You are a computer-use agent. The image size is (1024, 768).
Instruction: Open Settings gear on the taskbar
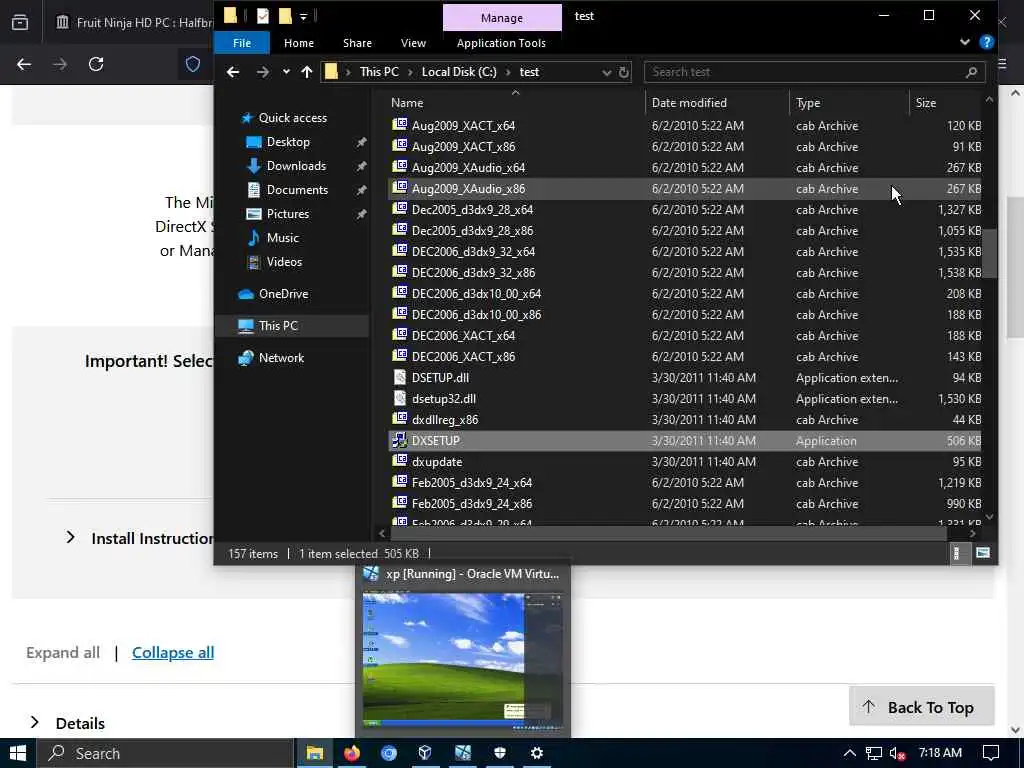pos(536,753)
